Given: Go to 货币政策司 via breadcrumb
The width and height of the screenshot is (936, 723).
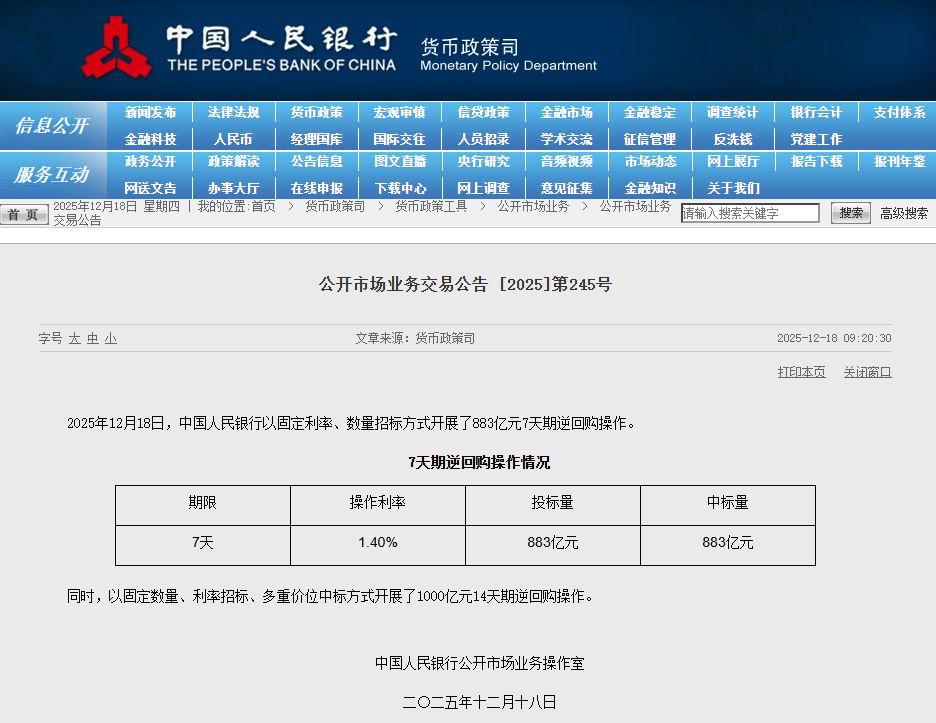Looking at the screenshot, I should pos(335,206).
